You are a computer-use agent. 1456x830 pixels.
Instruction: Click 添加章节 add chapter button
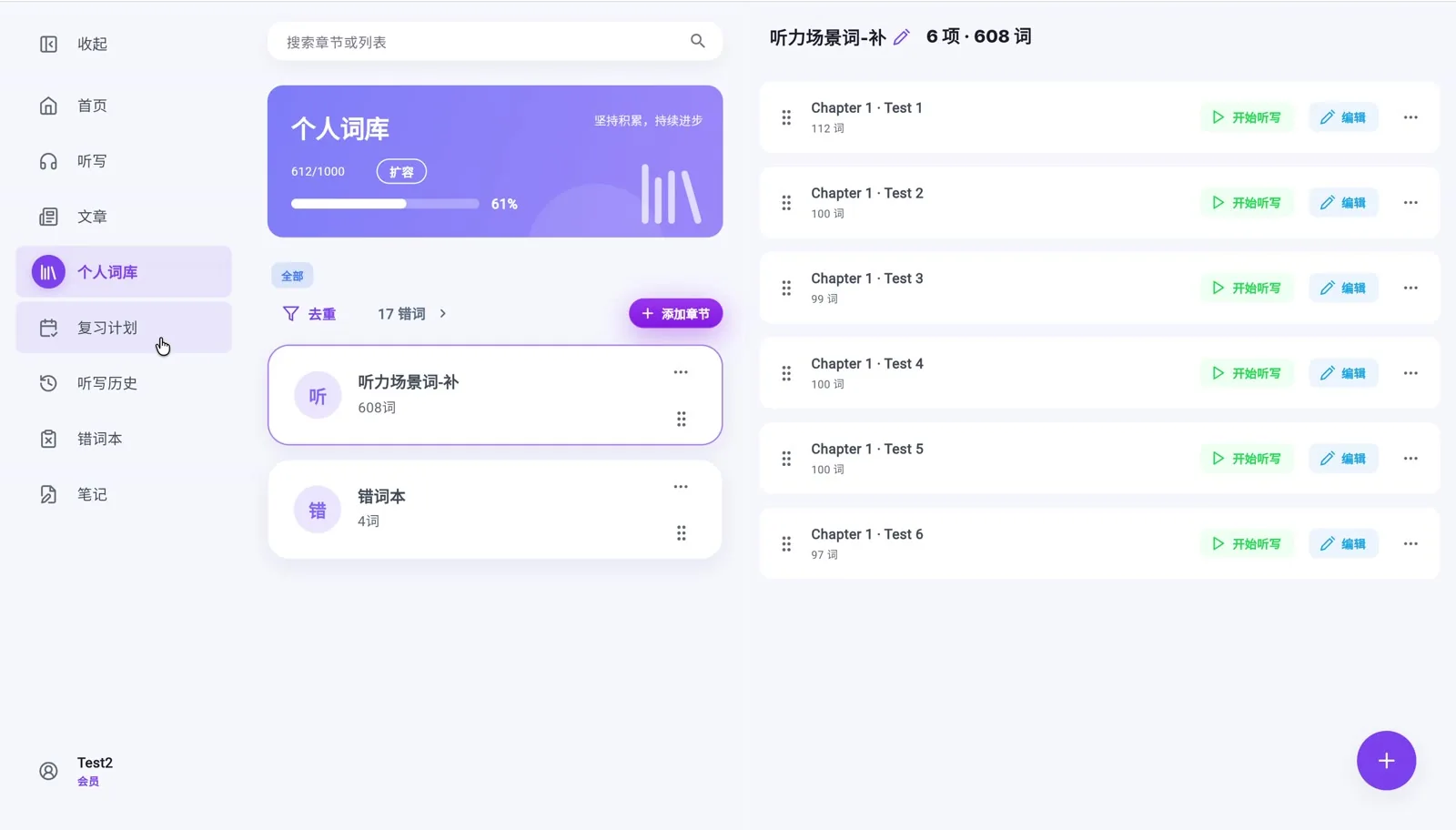tap(675, 314)
